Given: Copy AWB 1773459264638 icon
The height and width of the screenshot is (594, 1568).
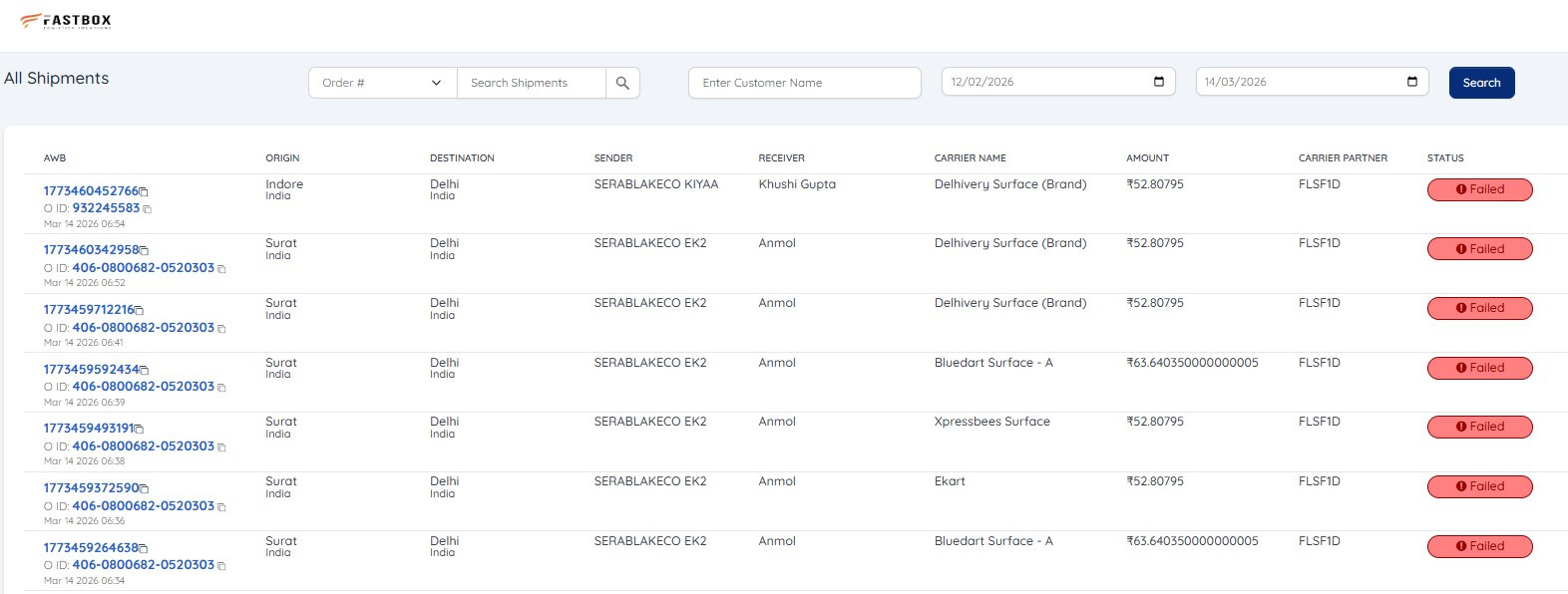Looking at the screenshot, I should coord(143,548).
